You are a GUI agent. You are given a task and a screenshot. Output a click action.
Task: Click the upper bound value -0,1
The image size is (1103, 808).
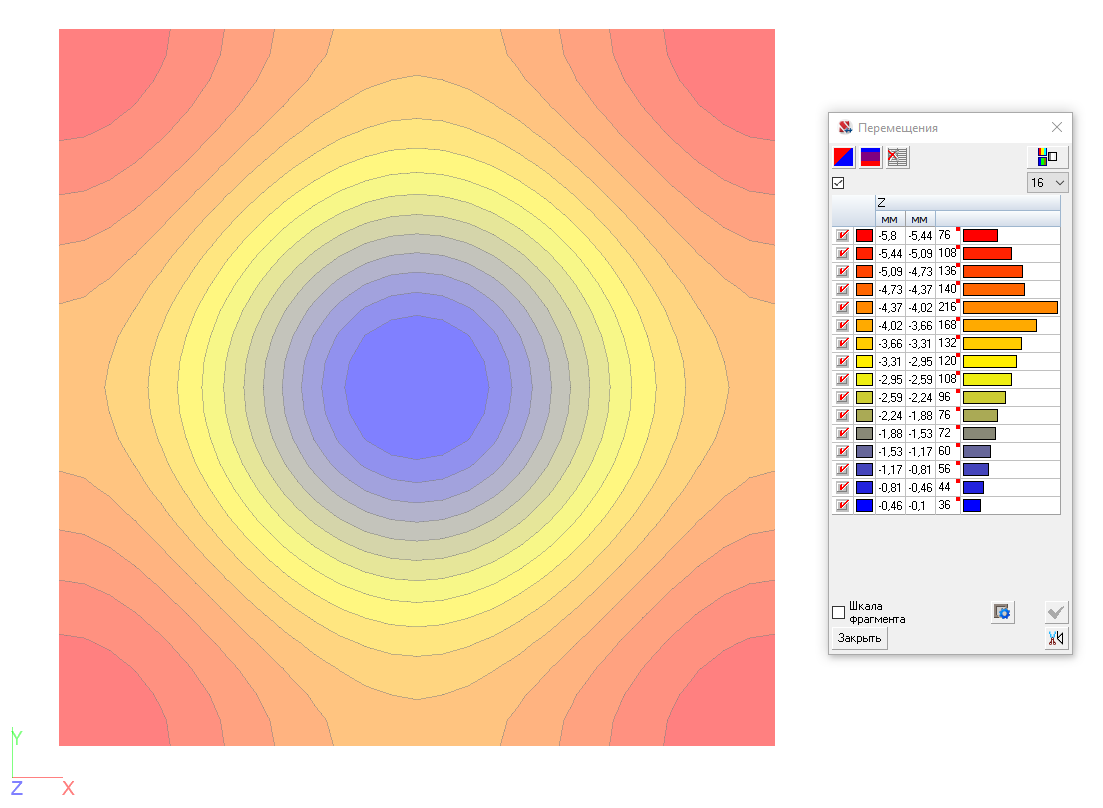coord(917,505)
